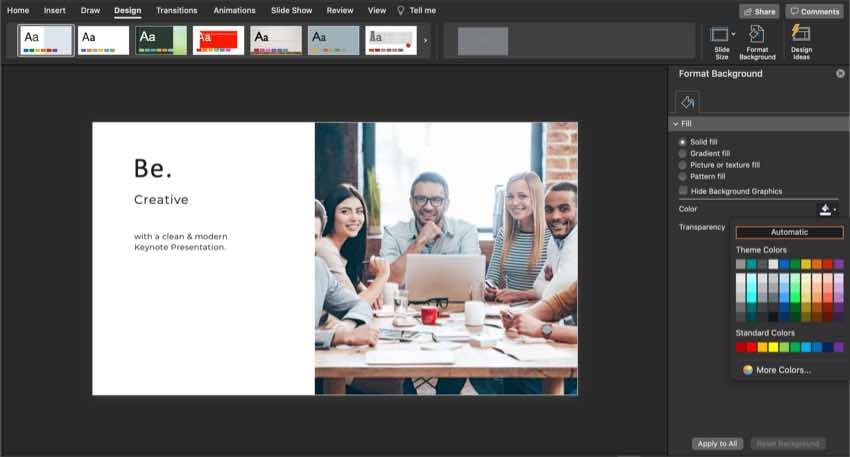The image size is (850, 457).
Task: Click the More Colors color wheel icon
Action: pos(748,370)
